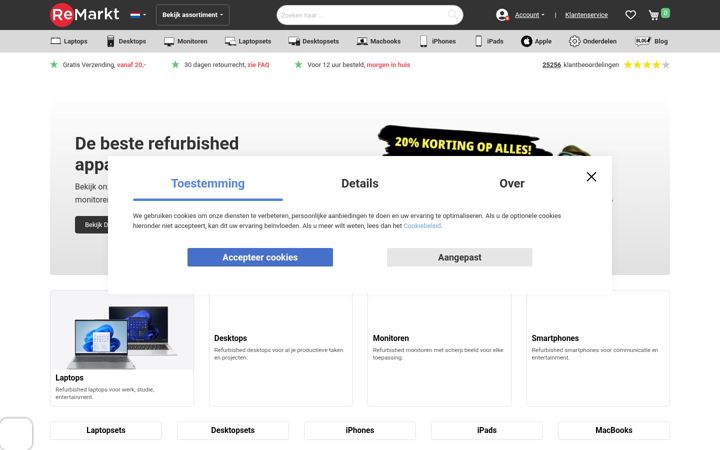The image size is (720, 450).
Task: Click the Desktopsets icon
Action: click(x=294, y=41)
